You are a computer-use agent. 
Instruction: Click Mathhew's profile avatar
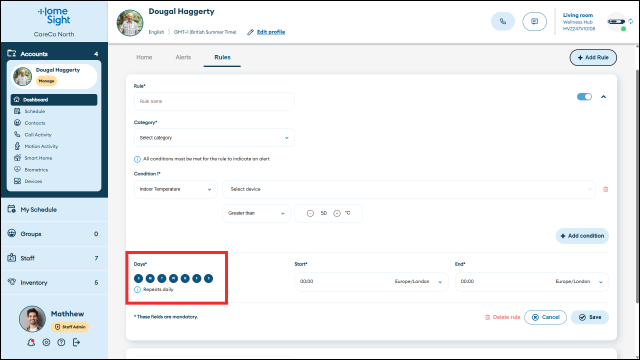pos(32,319)
